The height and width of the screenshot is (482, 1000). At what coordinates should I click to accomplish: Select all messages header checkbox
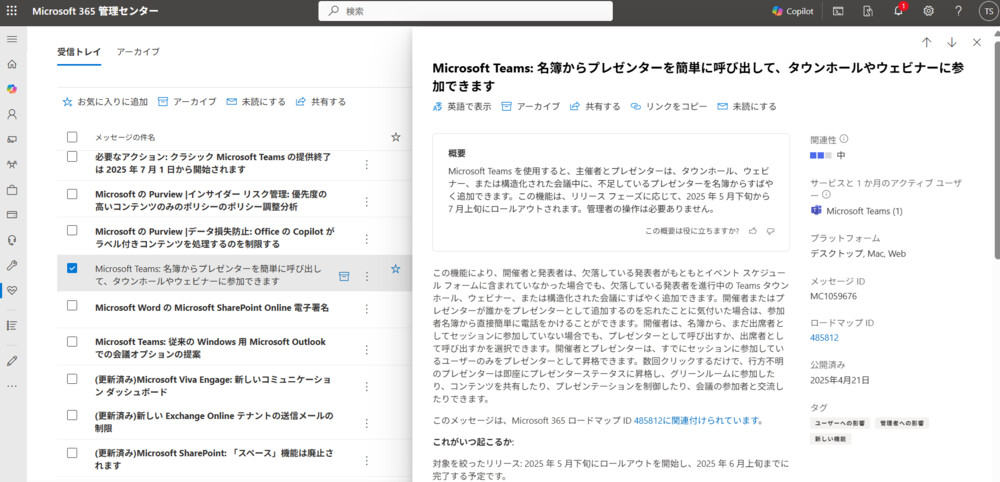[x=72, y=137]
